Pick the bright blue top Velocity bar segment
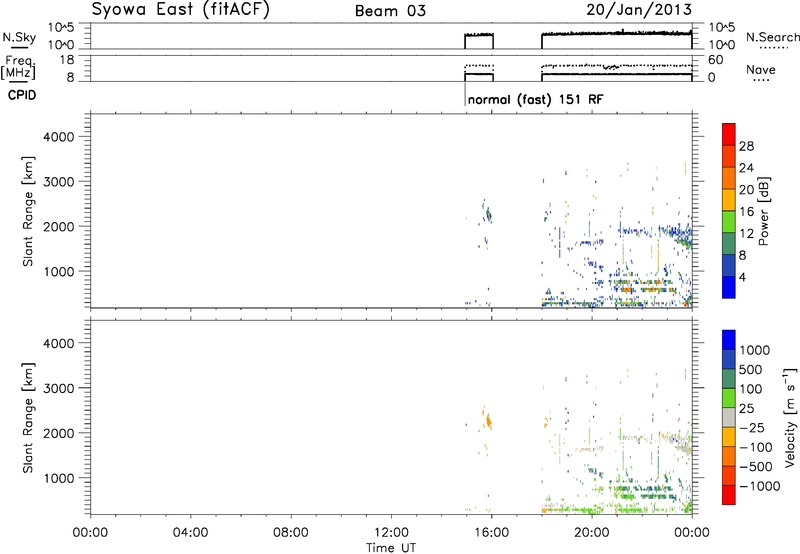Image resolution: width=800 pixels, height=554 pixels. (x=729, y=340)
